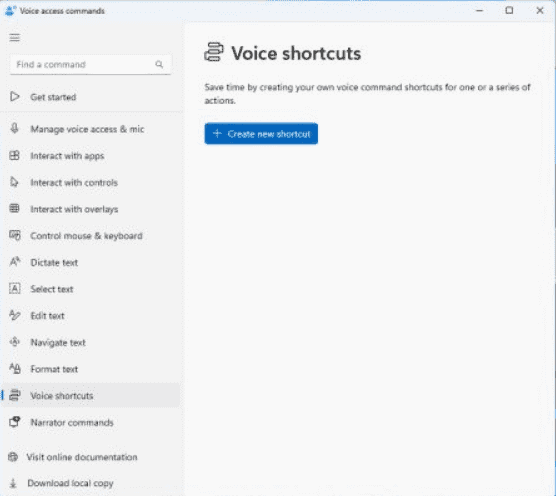Click the Voice shortcuts sidebar icon

15,395
